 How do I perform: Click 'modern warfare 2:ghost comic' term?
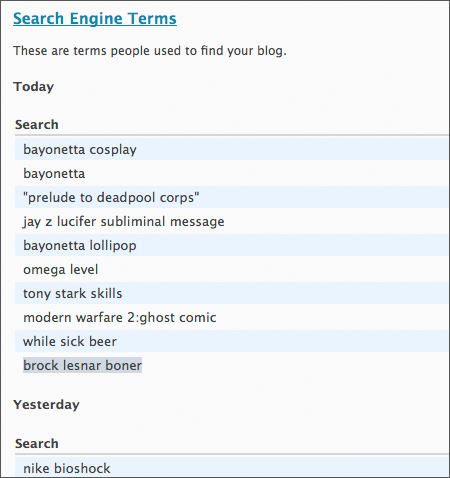click(120, 318)
